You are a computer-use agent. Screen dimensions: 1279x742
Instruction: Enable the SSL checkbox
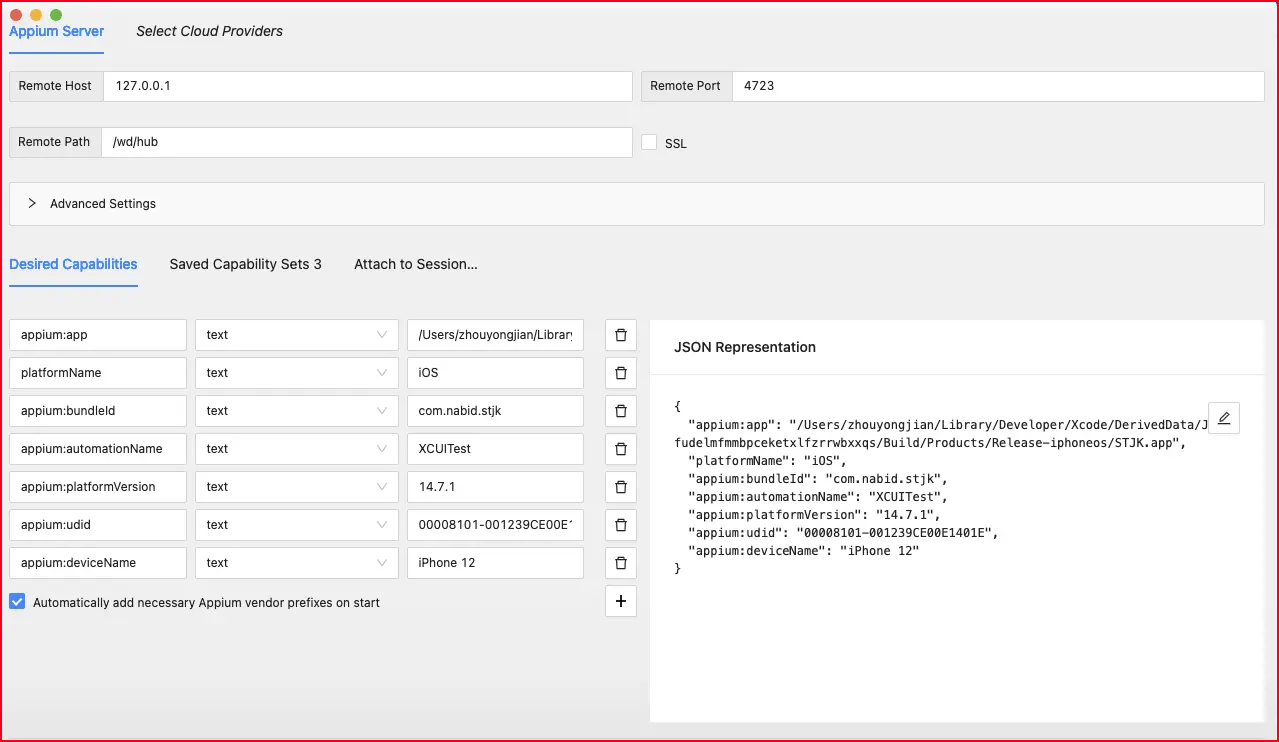pos(649,143)
